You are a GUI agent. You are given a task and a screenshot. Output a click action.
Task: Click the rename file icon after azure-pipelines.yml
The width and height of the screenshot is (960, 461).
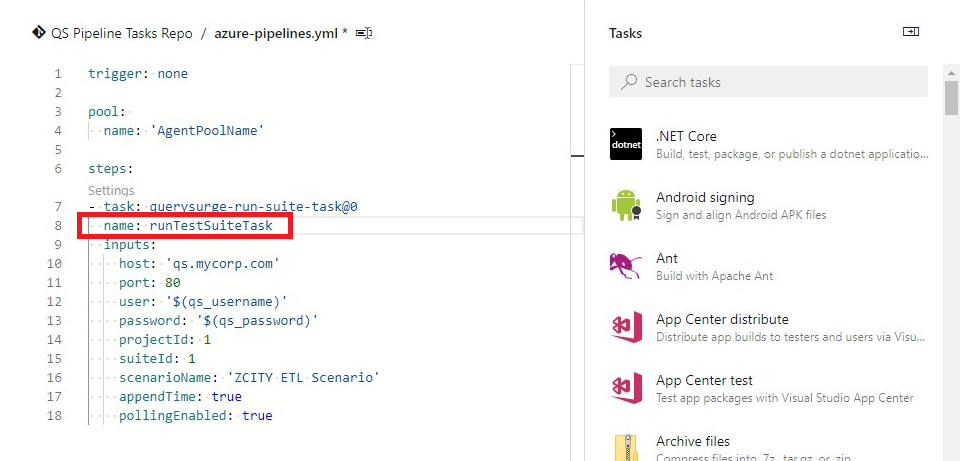click(364, 33)
